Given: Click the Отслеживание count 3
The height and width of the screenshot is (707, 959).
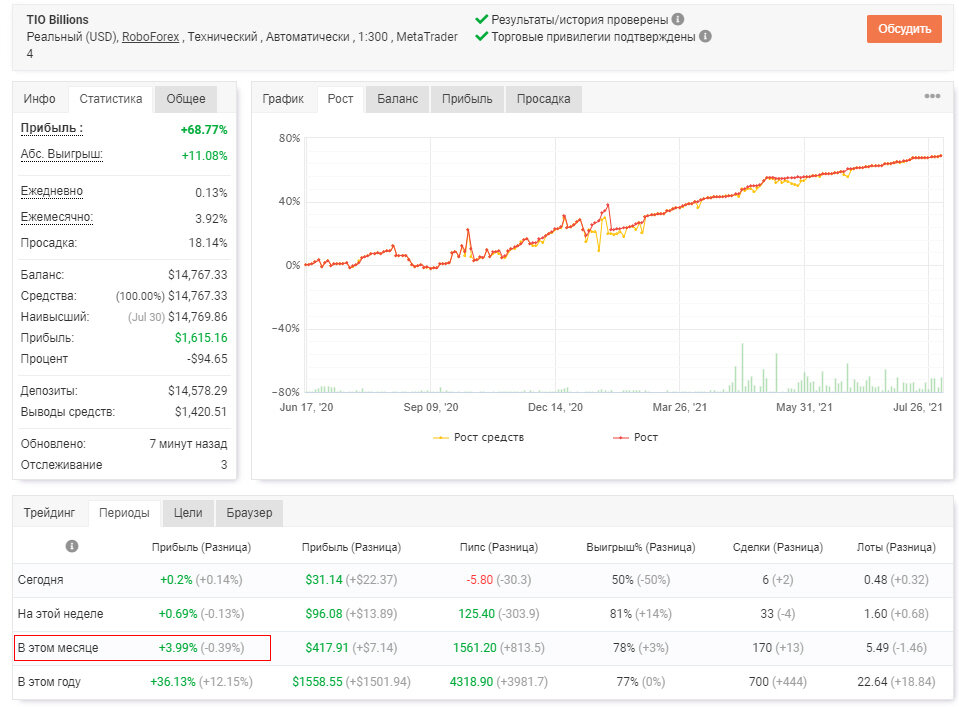Looking at the screenshot, I should (x=224, y=465).
